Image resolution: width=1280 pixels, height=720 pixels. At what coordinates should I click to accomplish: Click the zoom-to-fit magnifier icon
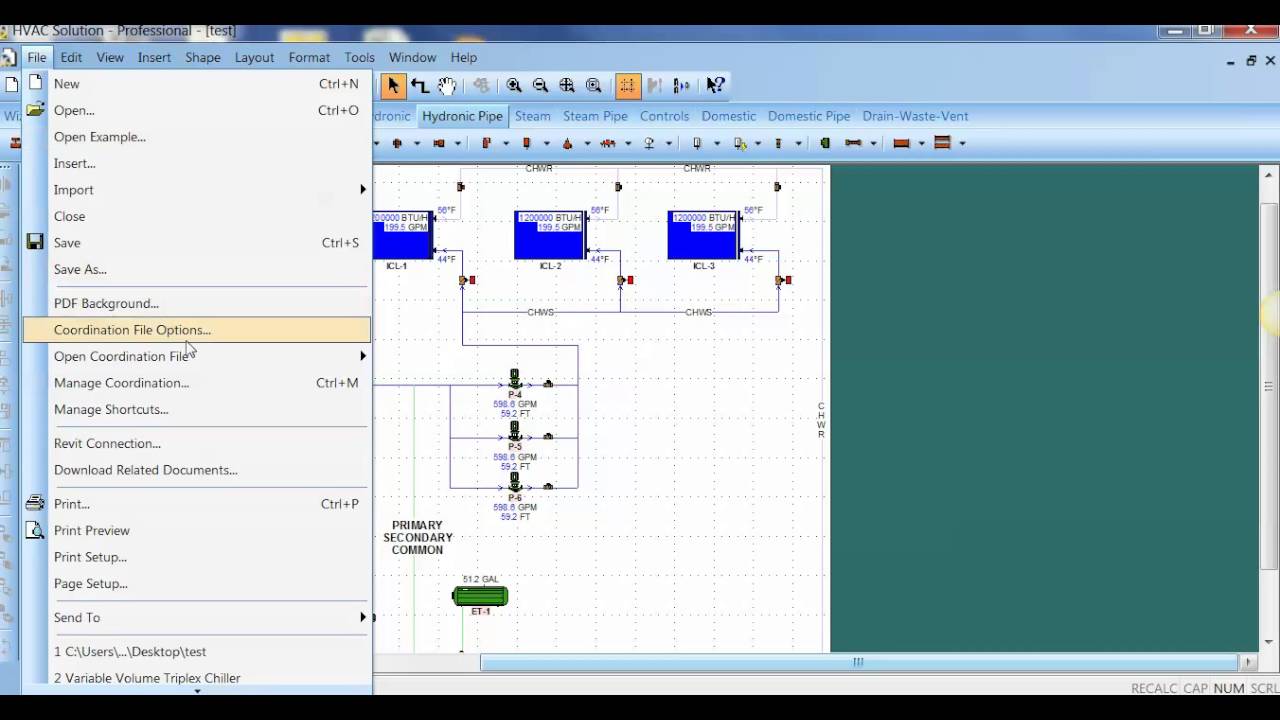pyautogui.click(x=567, y=85)
